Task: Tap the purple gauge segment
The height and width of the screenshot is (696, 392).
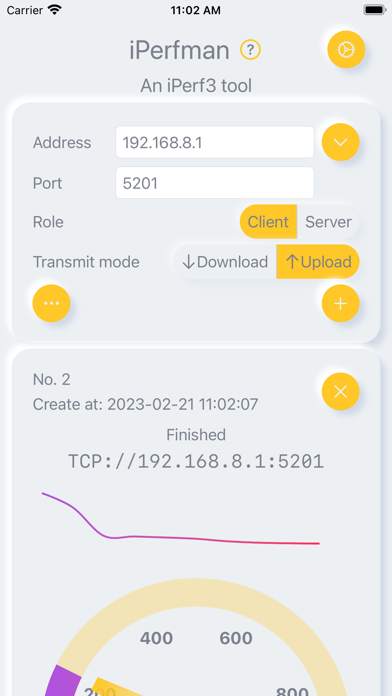Action: click(62, 679)
